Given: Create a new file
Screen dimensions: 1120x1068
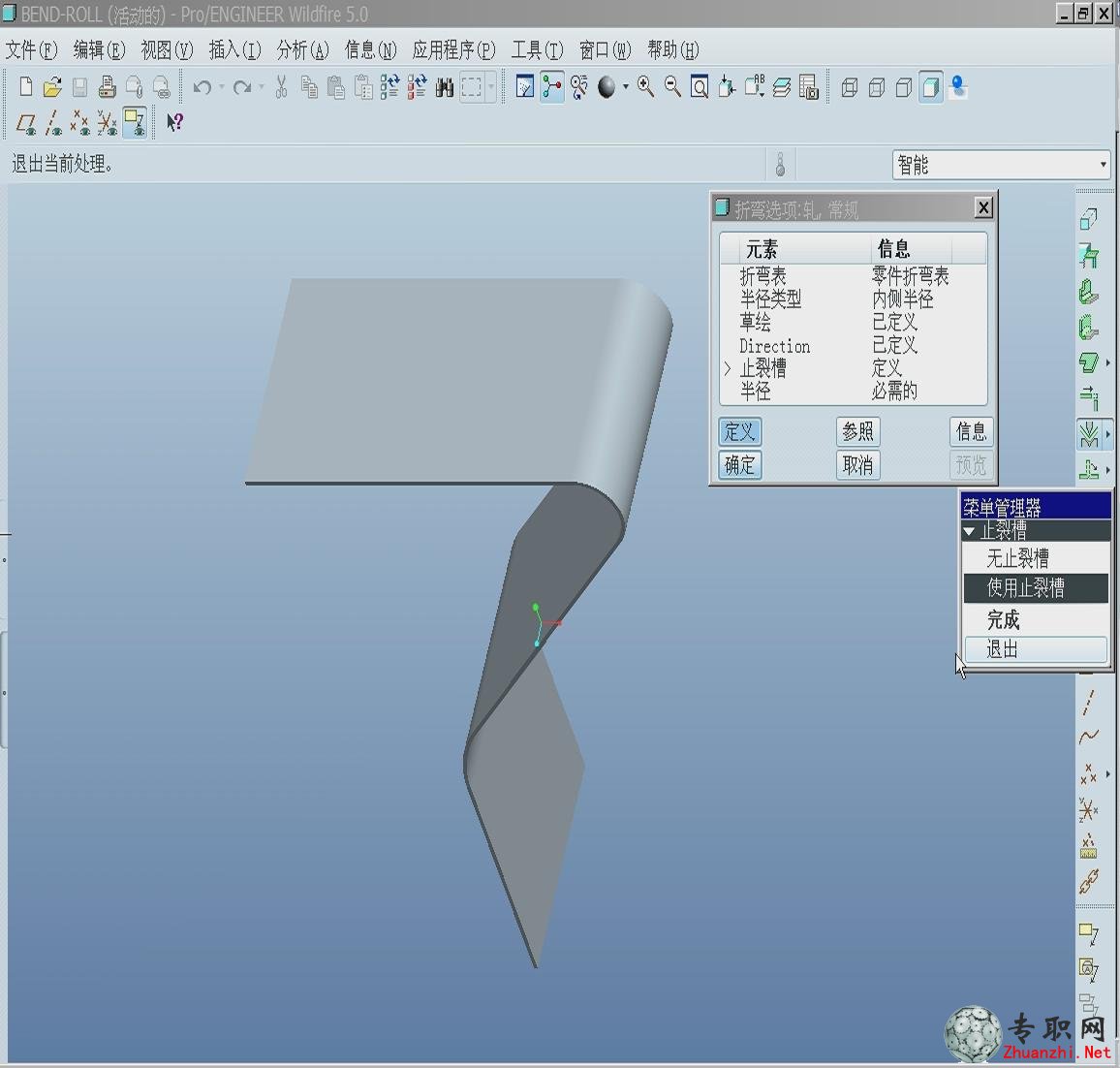Looking at the screenshot, I should (26, 87).
